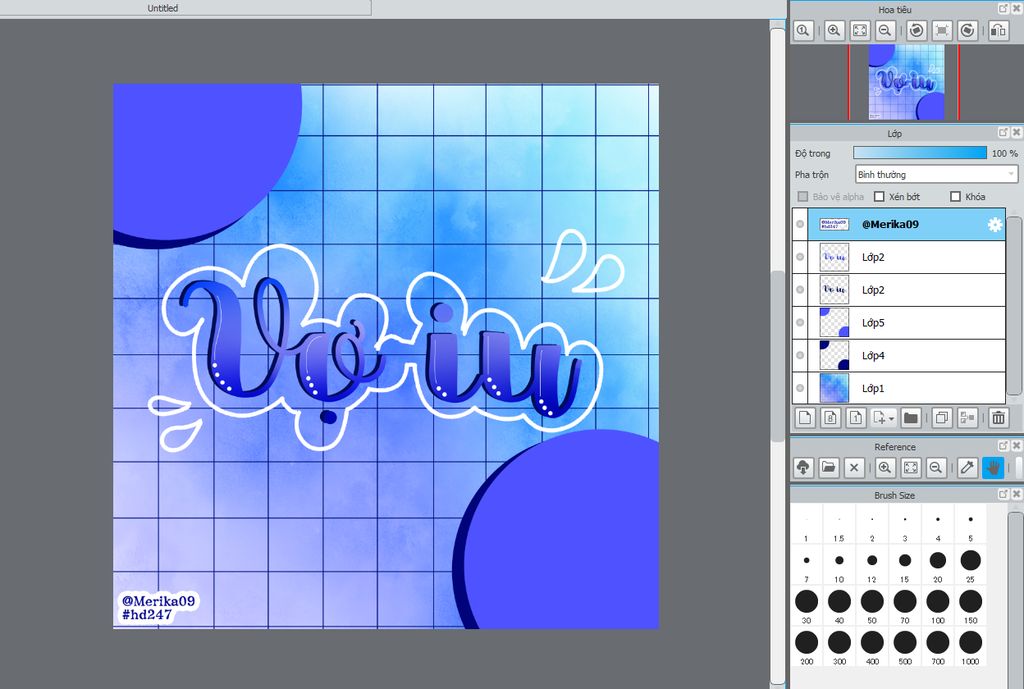Undock the Brush Size panel
Screen dimensions: 1024x689
click(1004, 494)
